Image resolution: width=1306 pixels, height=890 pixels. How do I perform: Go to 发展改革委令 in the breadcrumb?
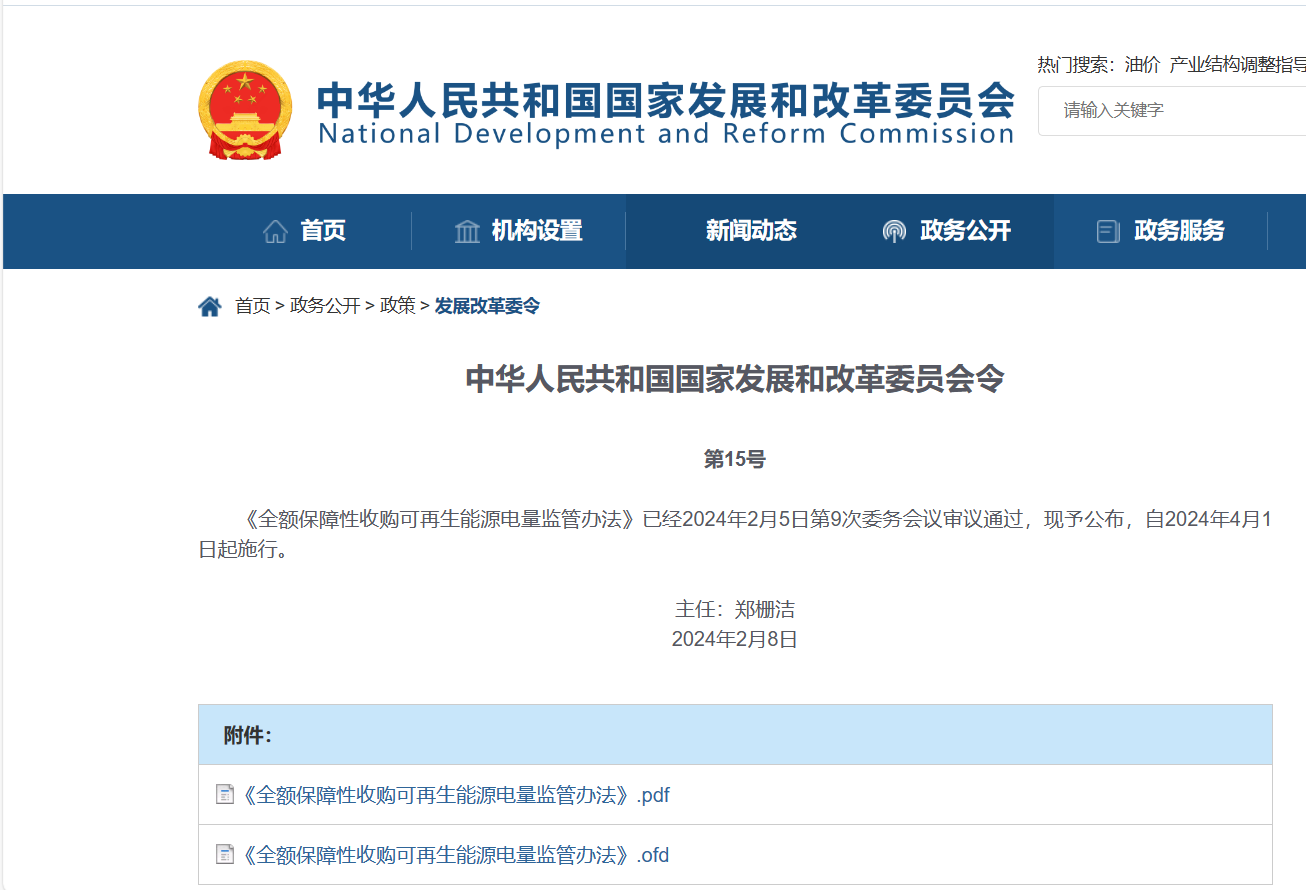[487, 306]
